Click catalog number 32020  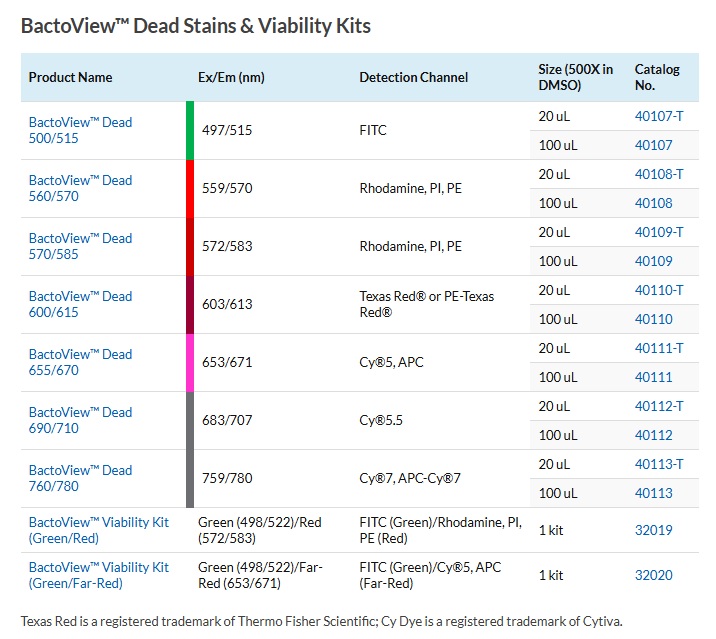click(x=653, y=575)
